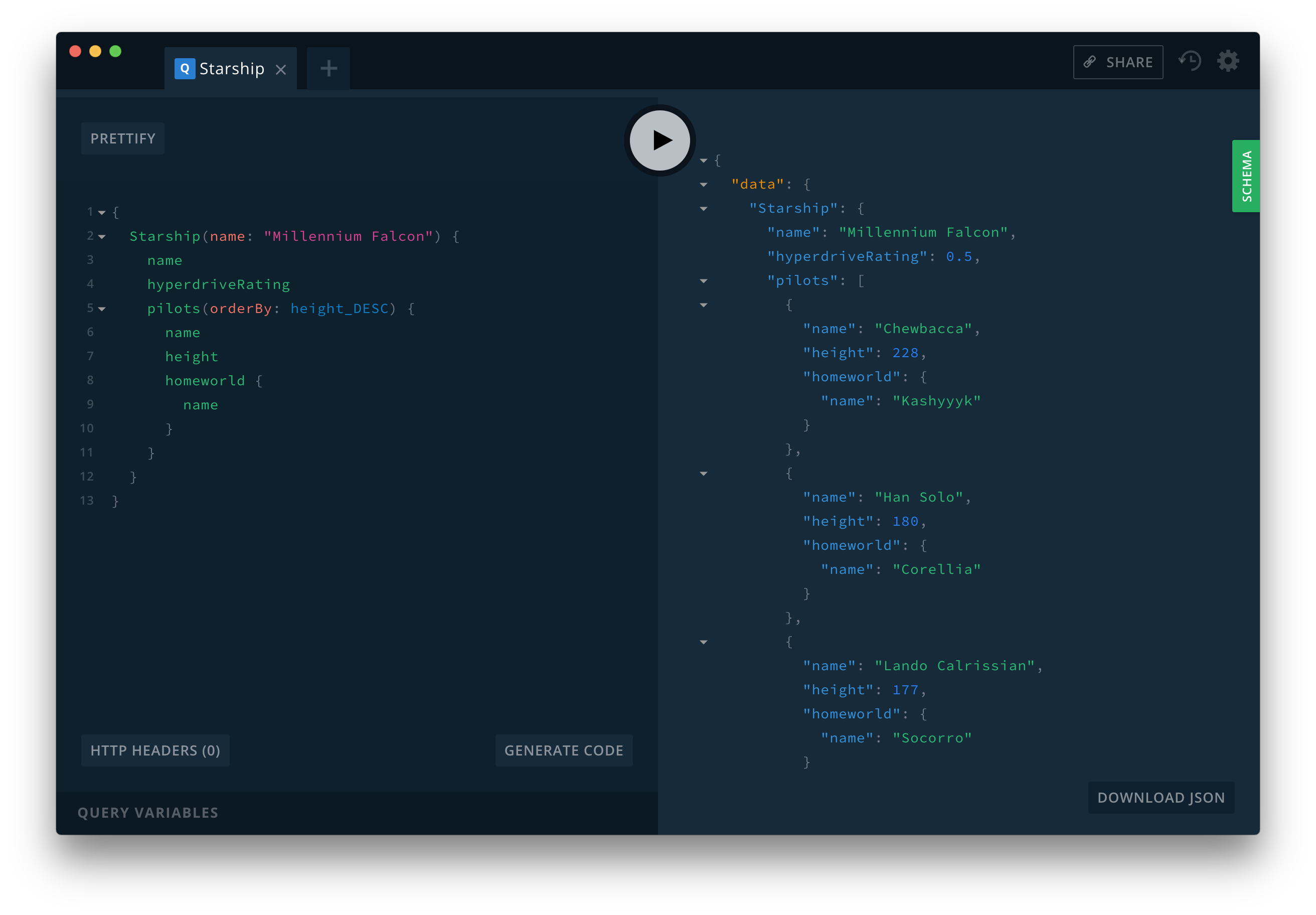Screen dimensions: 1316x915
Task: Open the green SCHEMA side panel
Action: point(1245,176)
